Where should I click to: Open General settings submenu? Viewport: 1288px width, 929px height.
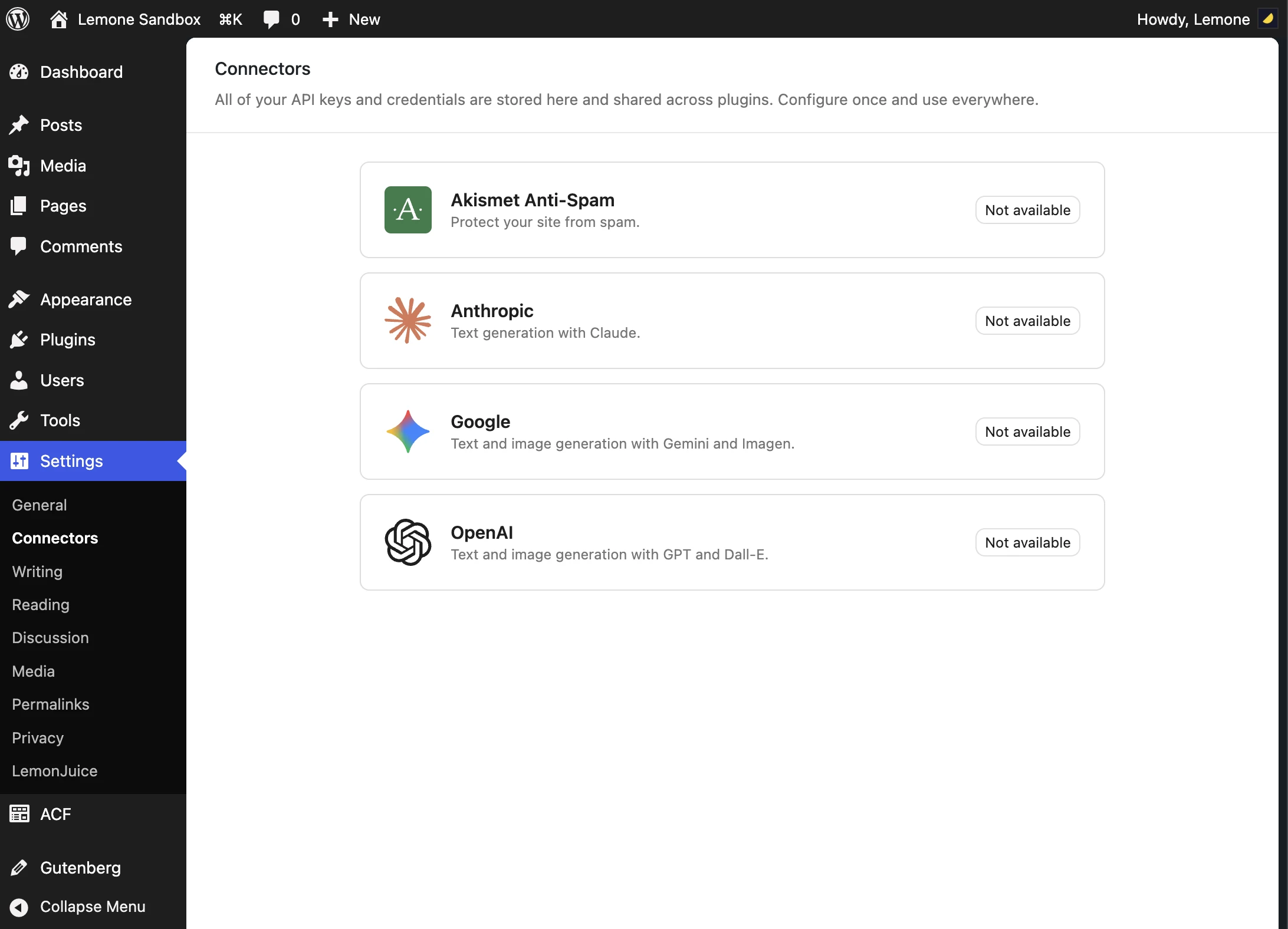40,505
